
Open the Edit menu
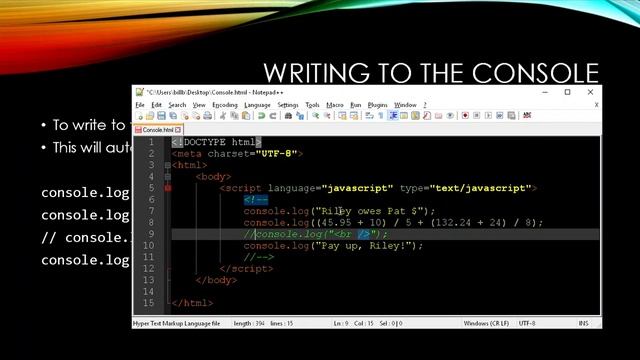pyautogui.click(x=156, y=105)
